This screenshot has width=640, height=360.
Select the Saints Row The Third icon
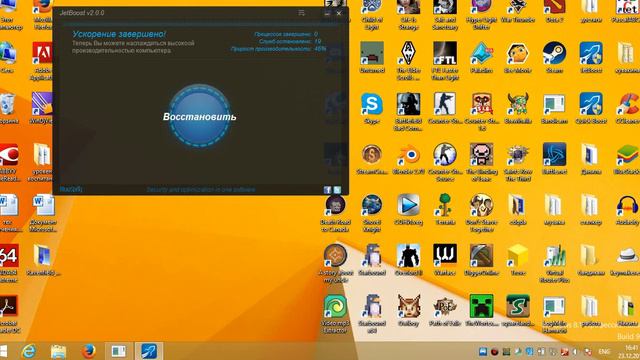(518, 162)
